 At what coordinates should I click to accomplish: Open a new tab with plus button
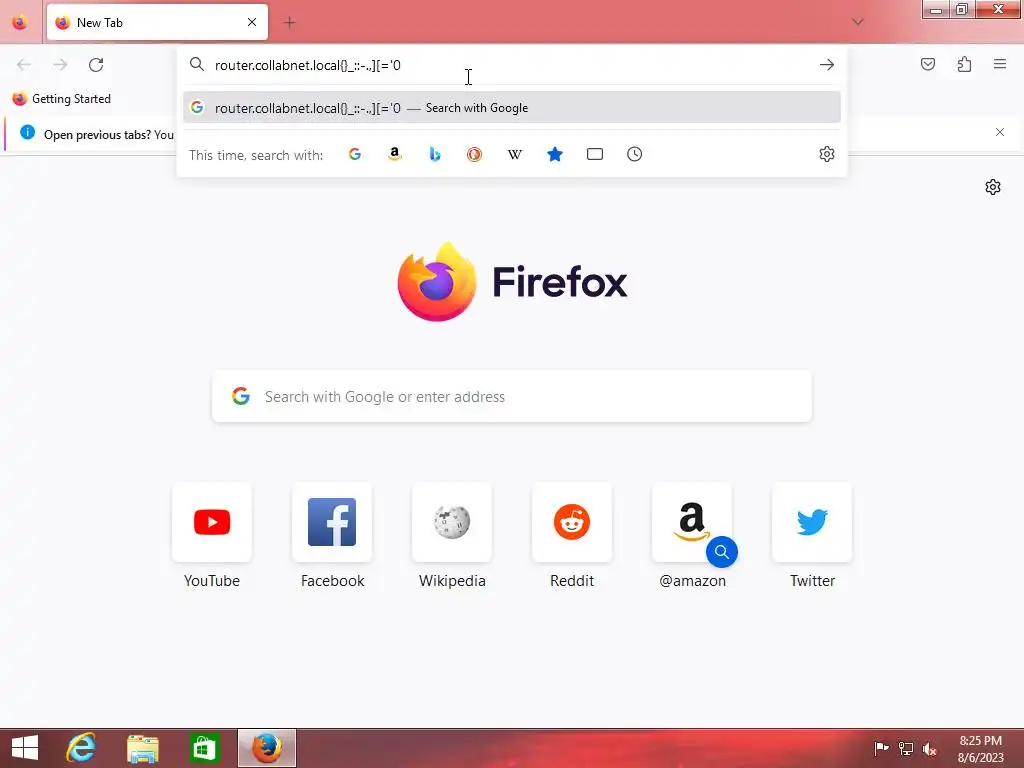click(x=289, y=23)
